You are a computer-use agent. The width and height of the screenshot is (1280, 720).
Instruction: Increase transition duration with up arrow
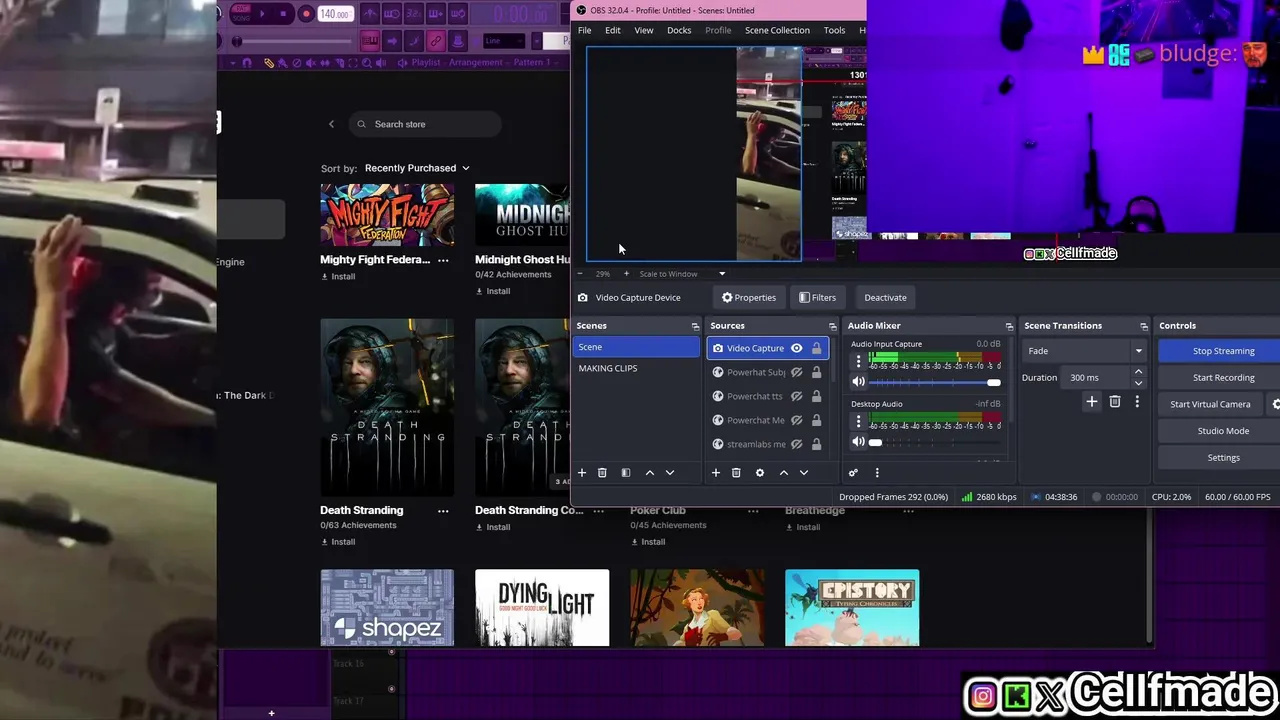1138,372
